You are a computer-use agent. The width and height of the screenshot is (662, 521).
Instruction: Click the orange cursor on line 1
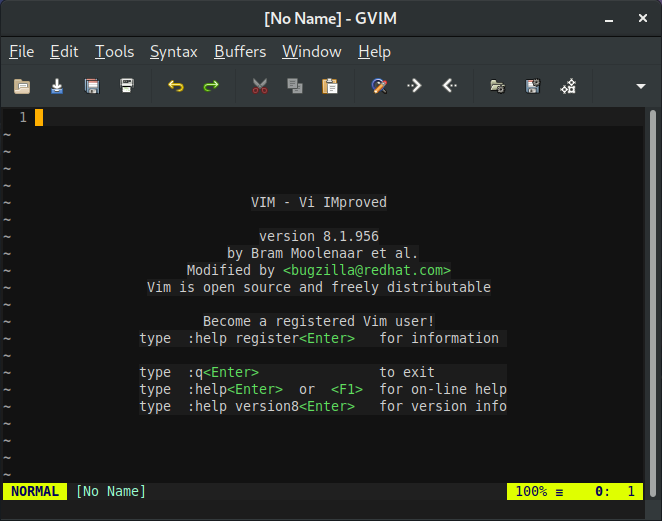[x=39, y=117]
